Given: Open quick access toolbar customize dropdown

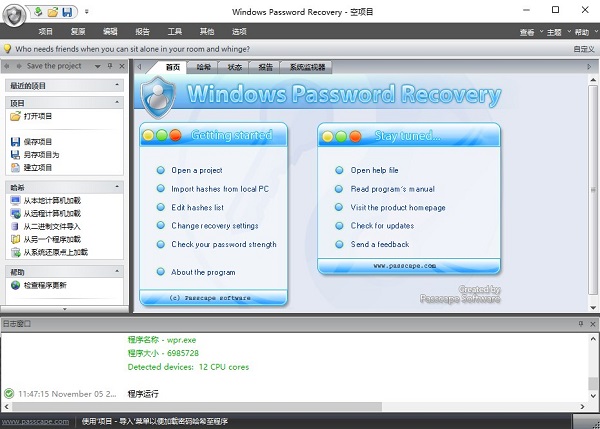Looking at the screenshot, I should 87,12.
